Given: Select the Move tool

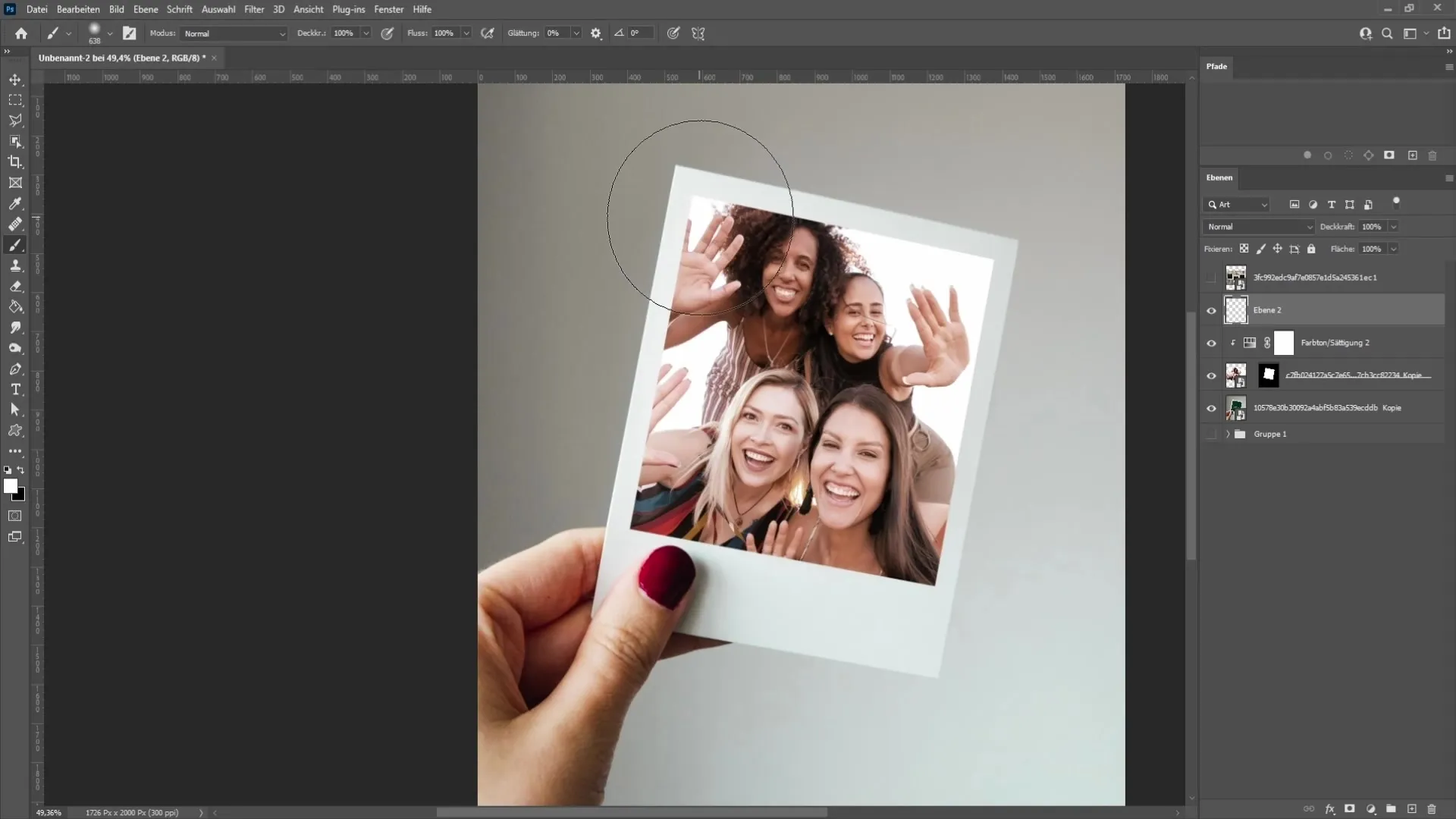Looking at the screenshot, I should (x=15, y=79).
